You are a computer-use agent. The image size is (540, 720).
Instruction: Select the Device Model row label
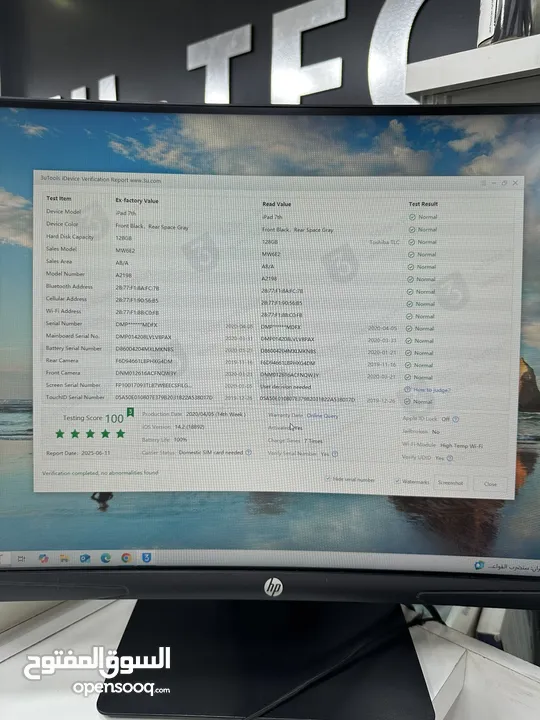(63, 212)
